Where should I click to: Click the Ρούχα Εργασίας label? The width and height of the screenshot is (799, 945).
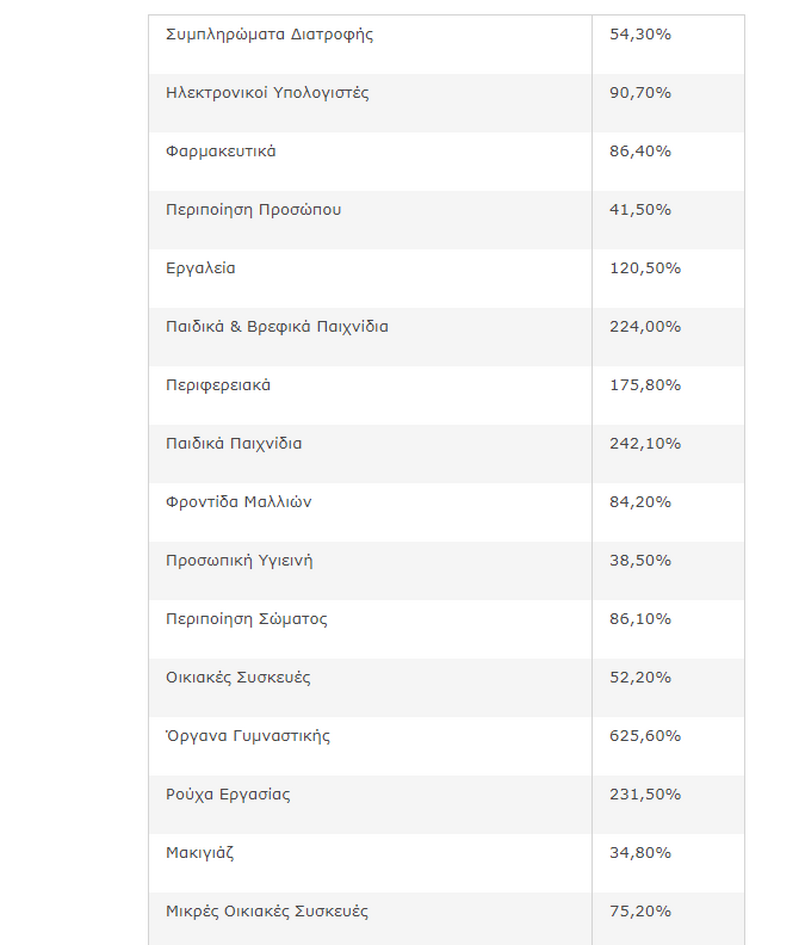point(228,794)
